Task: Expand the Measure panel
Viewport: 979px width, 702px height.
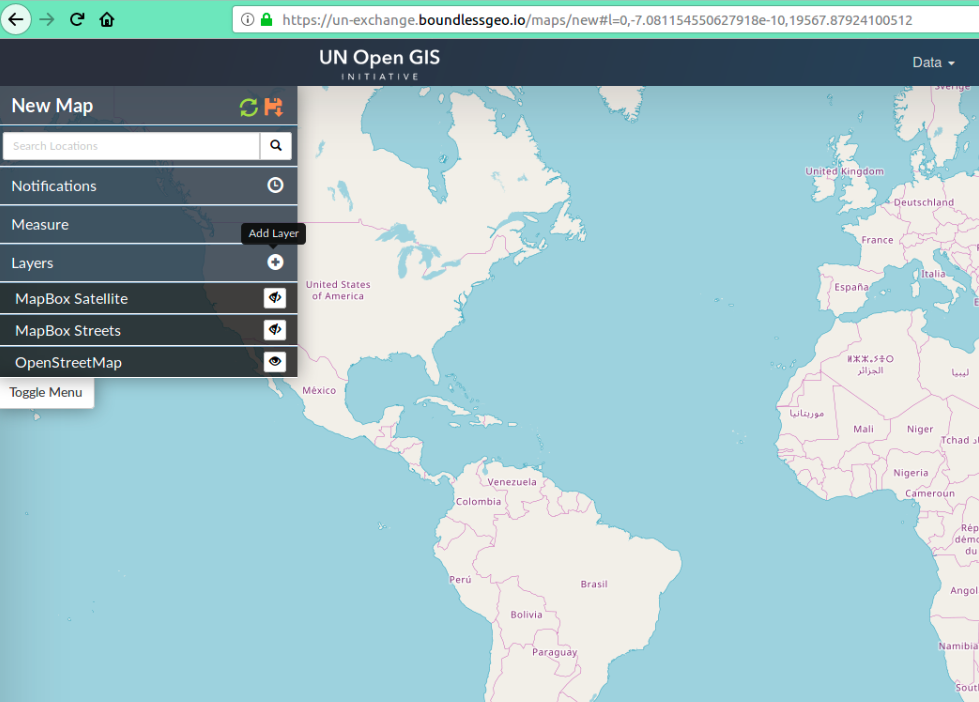Action: coord(40,224)
